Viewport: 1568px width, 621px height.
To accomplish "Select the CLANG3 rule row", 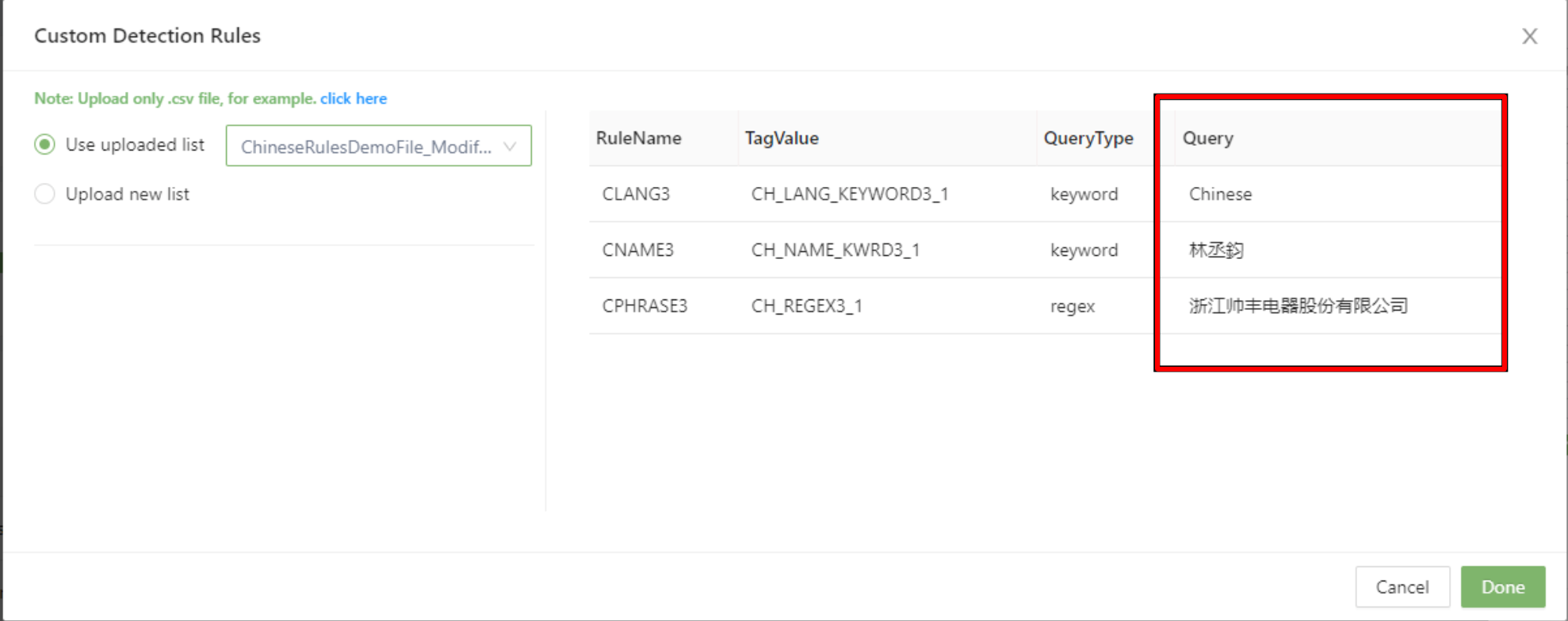I will [636, 195].
